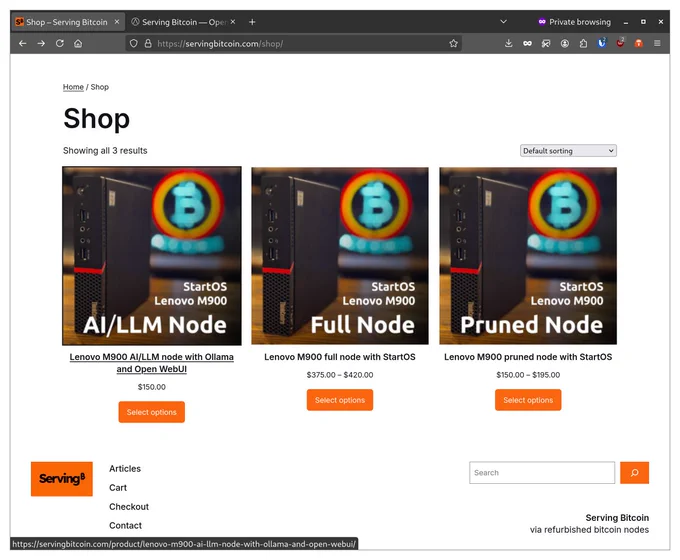Open the browser home page icon
680x560 pixels.
click(x=78, y=43)
